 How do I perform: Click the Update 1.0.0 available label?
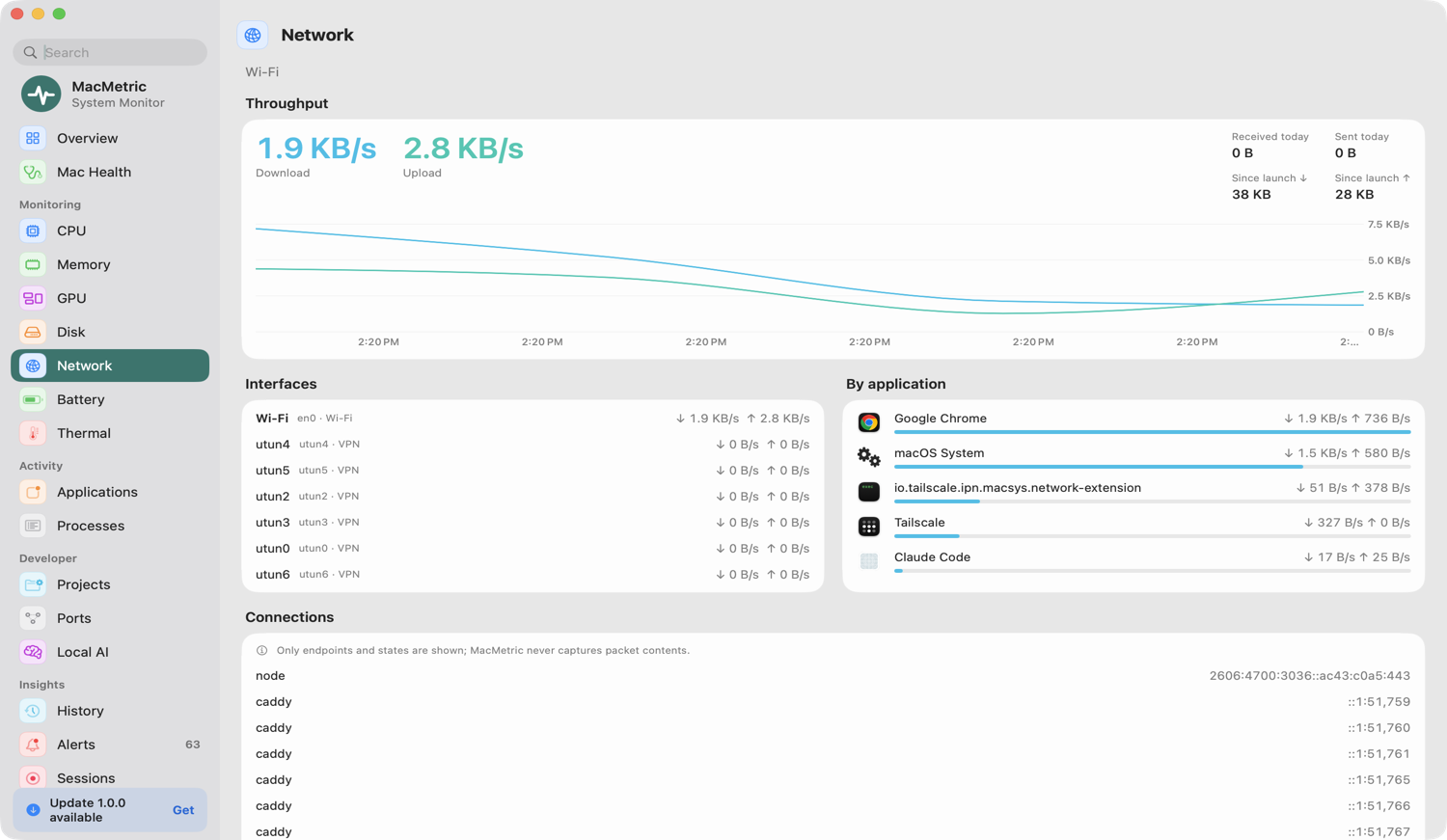pyautogui.click(x=88, y=810)
